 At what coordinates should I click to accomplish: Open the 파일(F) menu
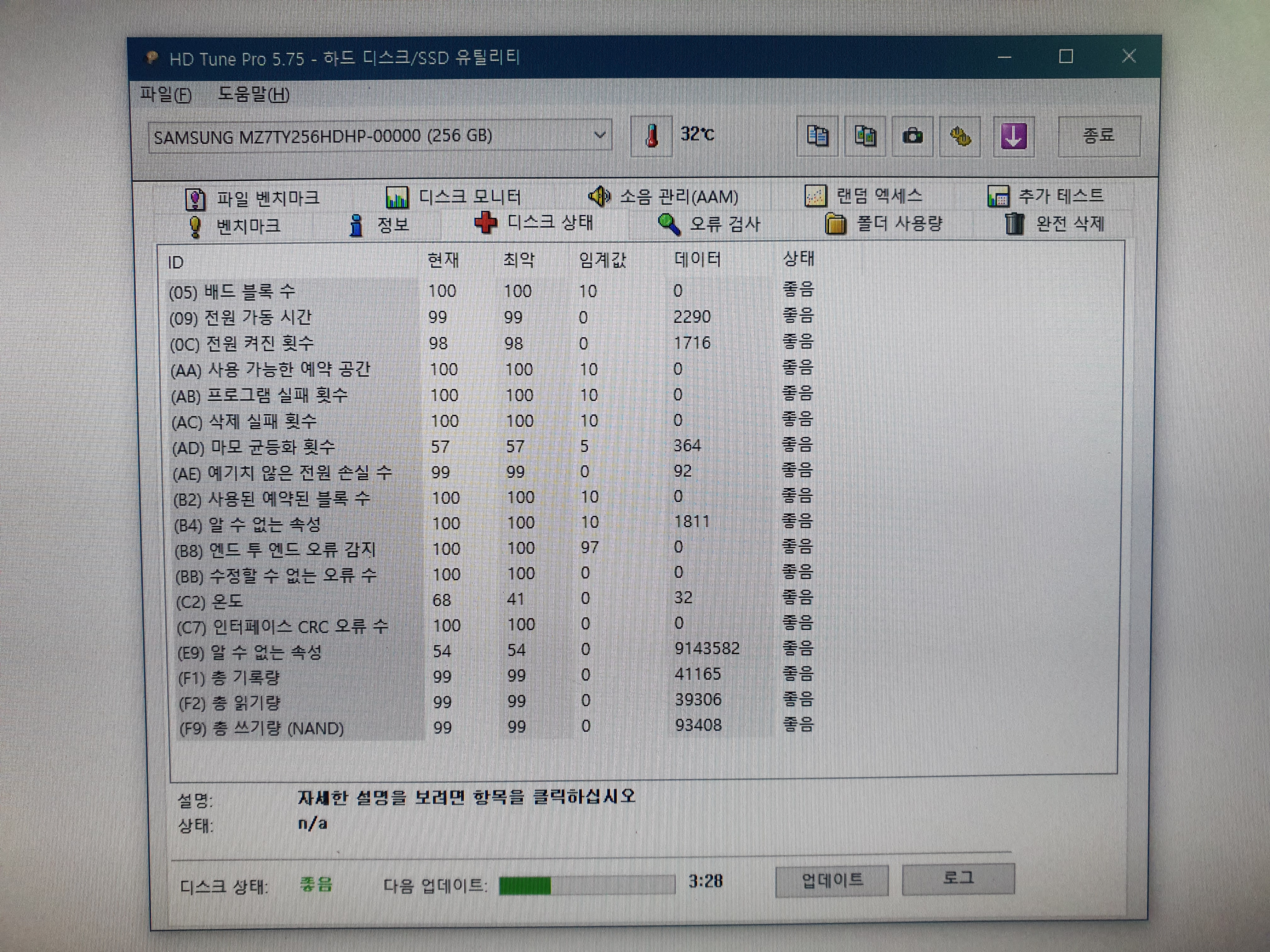point(166,94)
